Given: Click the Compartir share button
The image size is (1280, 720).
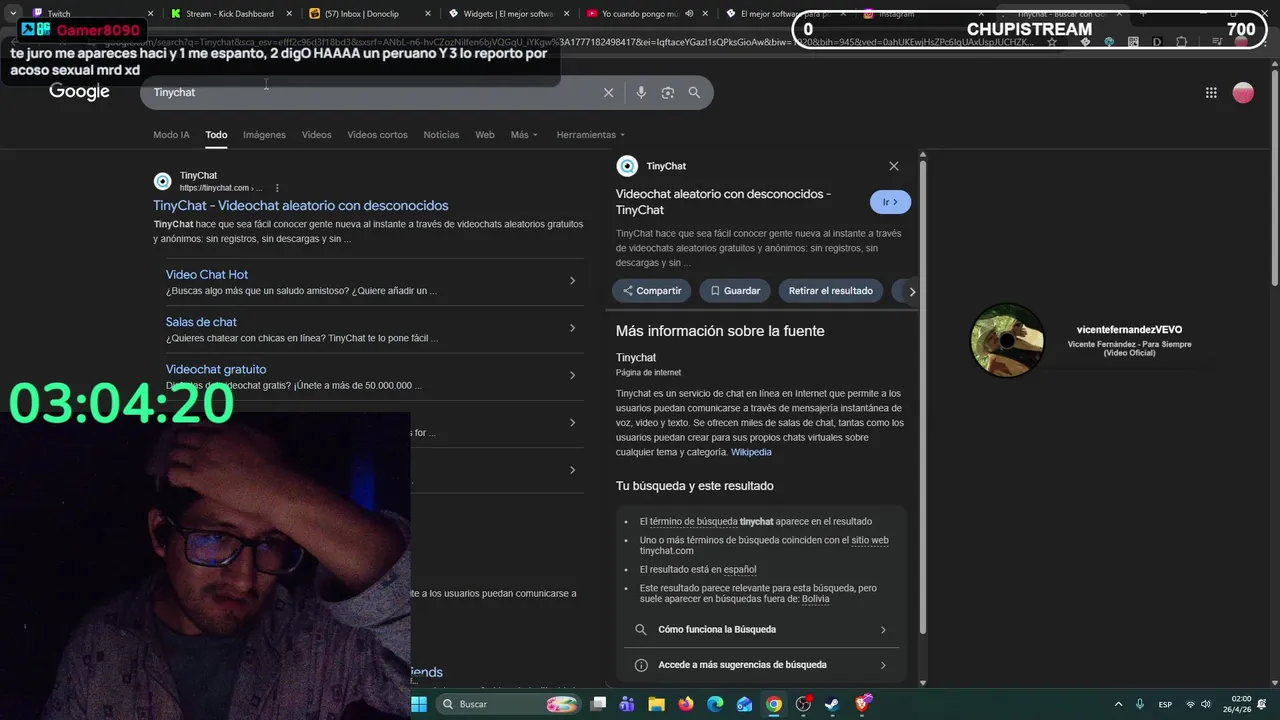Looking at the screenshot, I should [x=651, y=291].
